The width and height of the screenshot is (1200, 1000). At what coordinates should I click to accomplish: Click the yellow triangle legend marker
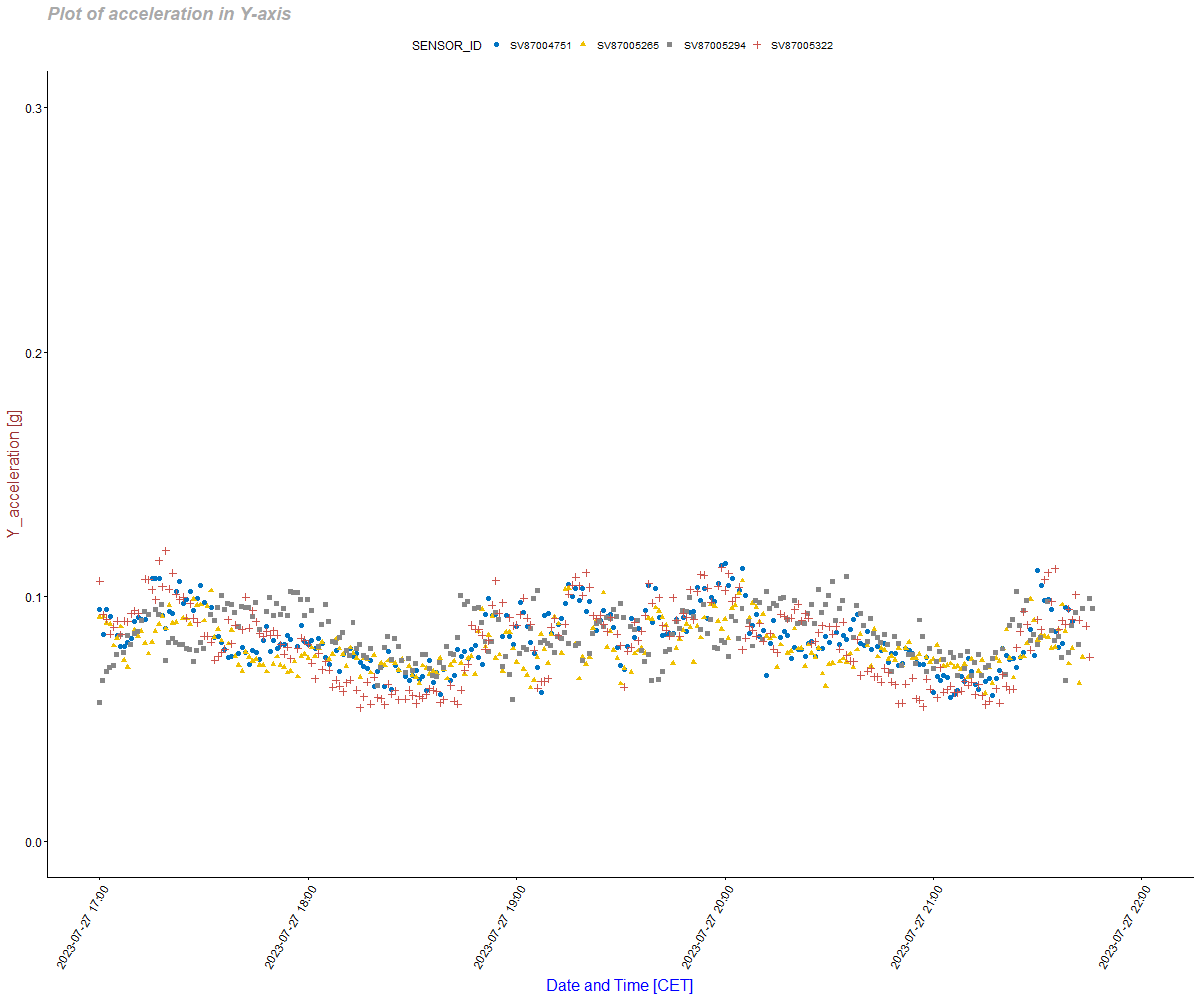(583, 45)
